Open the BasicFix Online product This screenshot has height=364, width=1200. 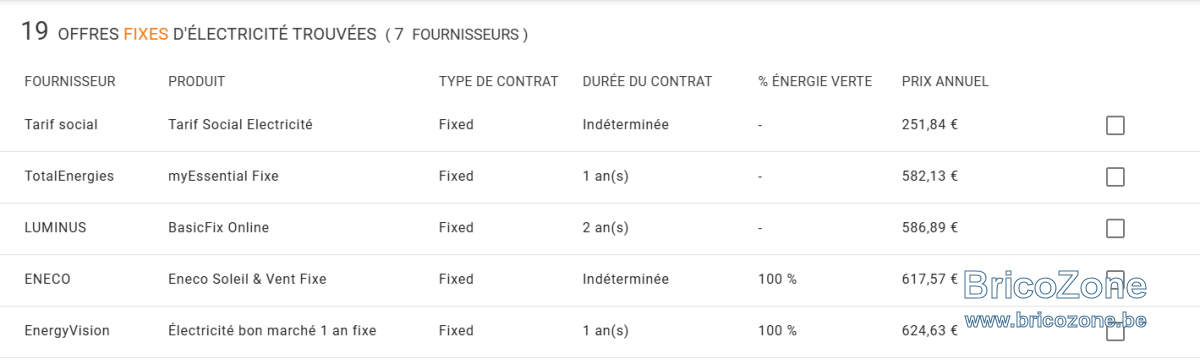click(218, 228)
